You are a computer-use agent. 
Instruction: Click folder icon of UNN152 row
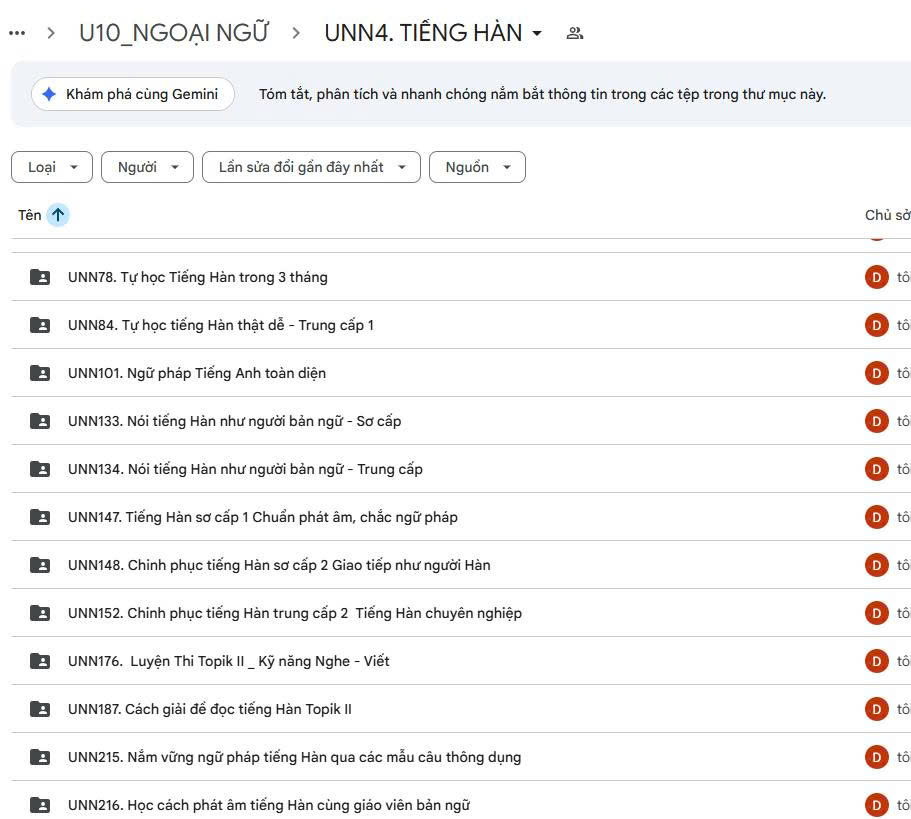[x=40, y=613]
